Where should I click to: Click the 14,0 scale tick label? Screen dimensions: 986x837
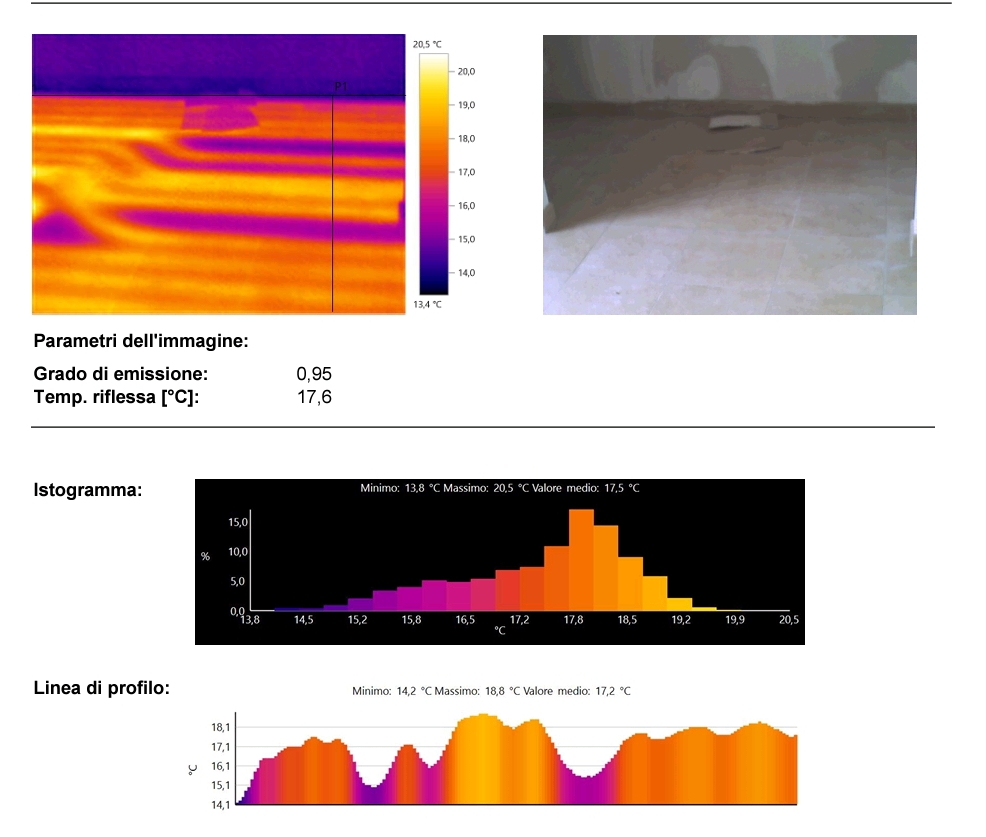coord(466,273)
